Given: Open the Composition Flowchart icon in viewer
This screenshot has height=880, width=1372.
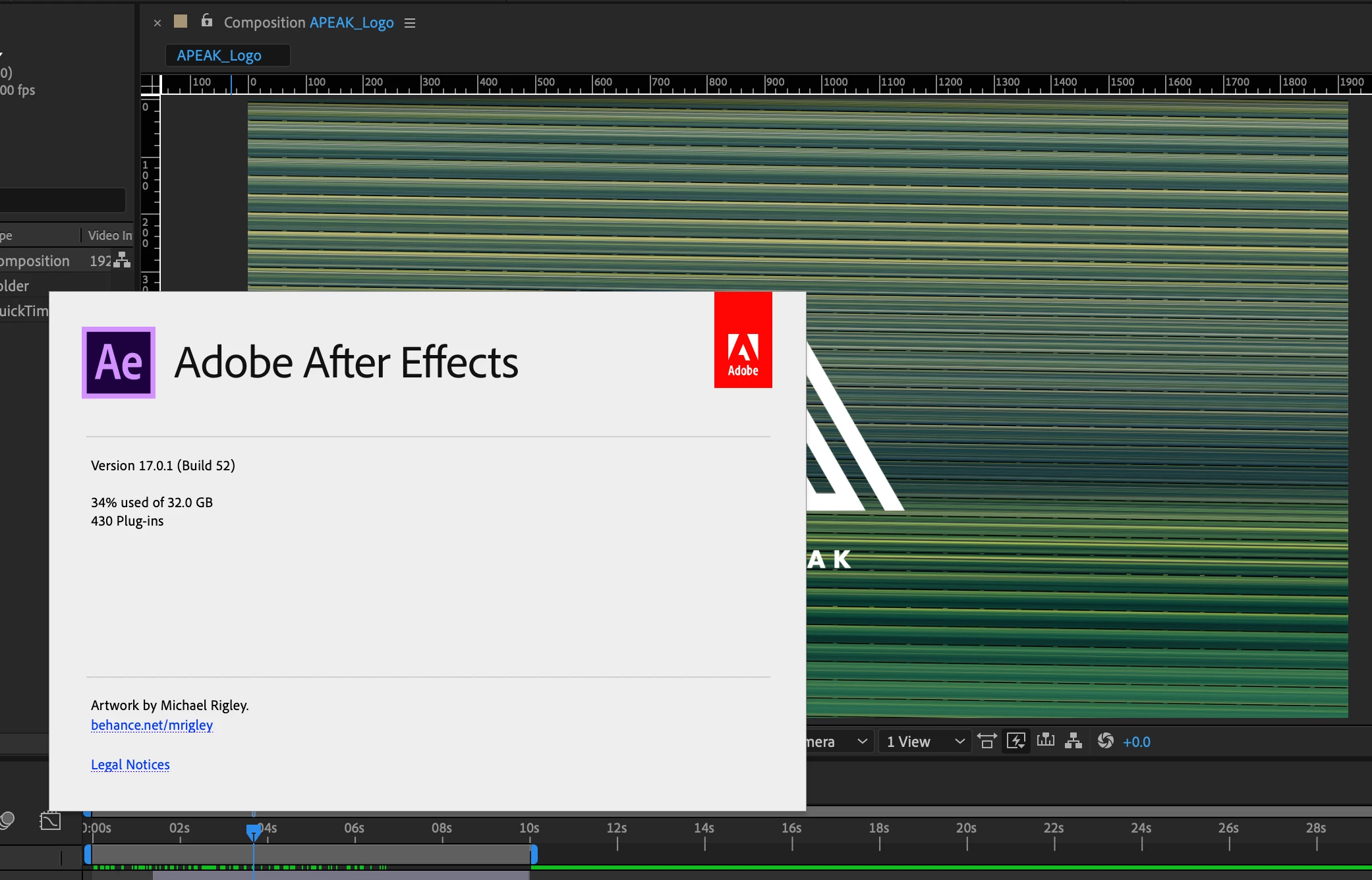Looking at the screenshot, I should point(1073,741).
